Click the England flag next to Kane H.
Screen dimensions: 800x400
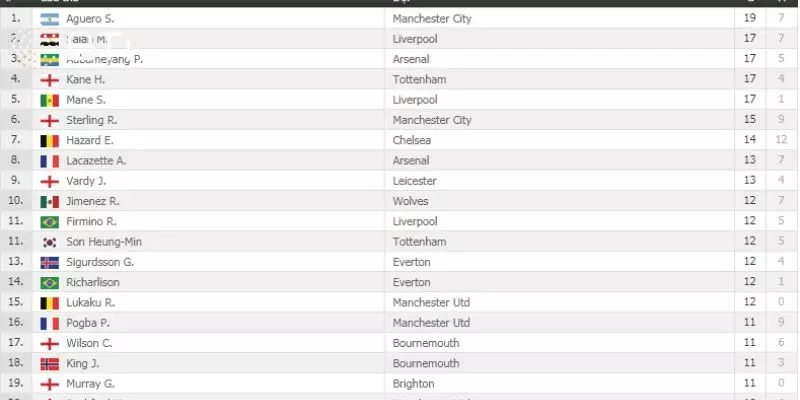(49, 80)
